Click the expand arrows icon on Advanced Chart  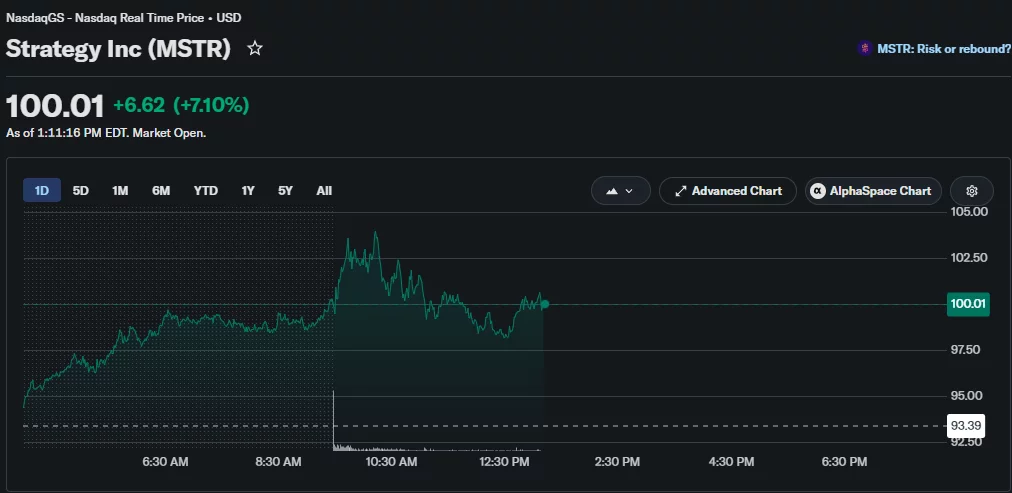tap(680, 191)
